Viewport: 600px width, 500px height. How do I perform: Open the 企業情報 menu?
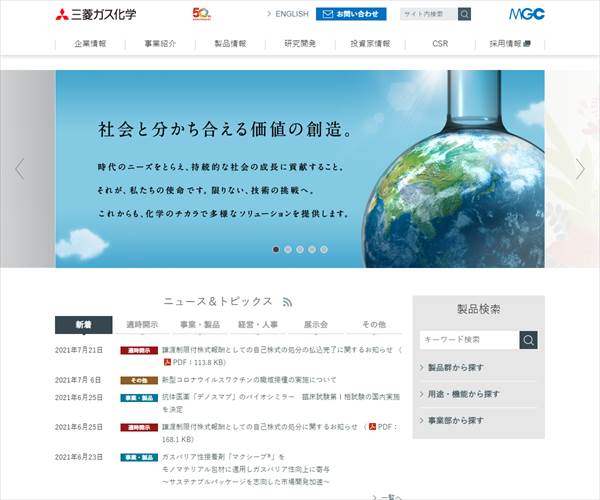[90, 44]
